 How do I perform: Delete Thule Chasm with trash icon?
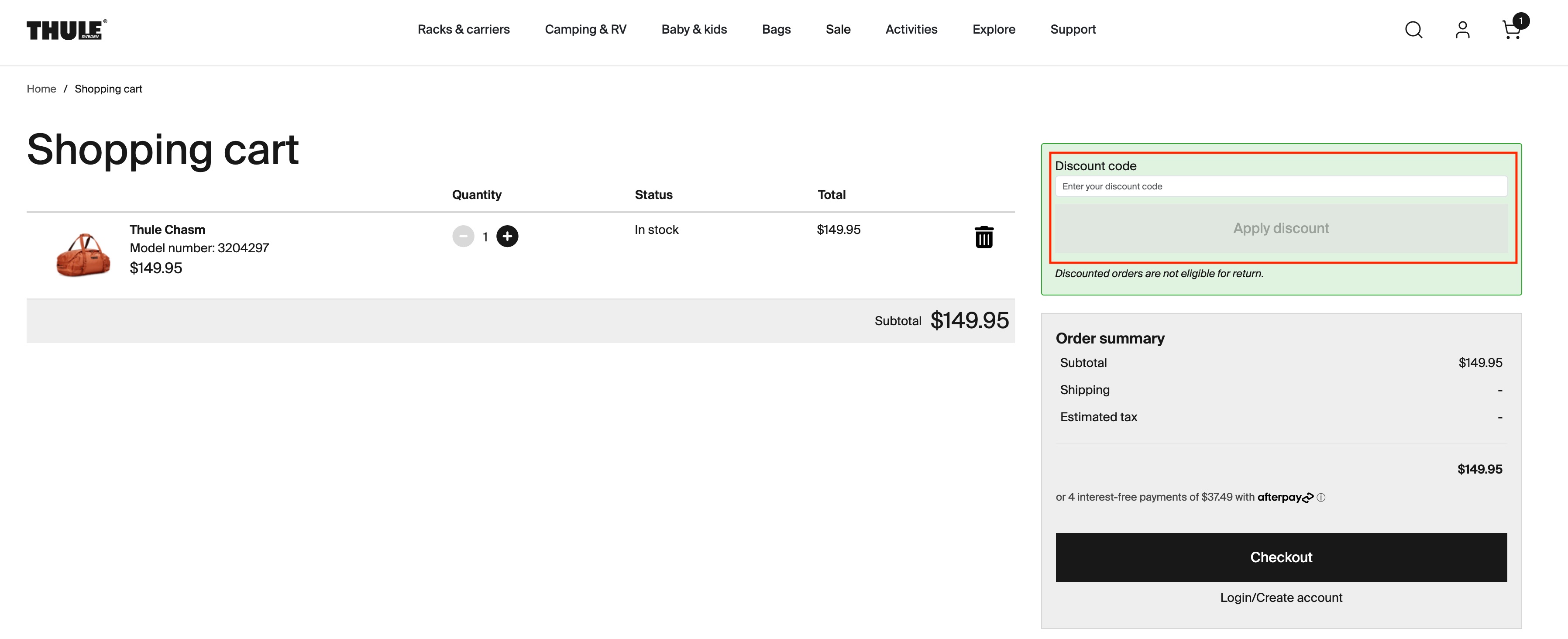coord(983,237)
